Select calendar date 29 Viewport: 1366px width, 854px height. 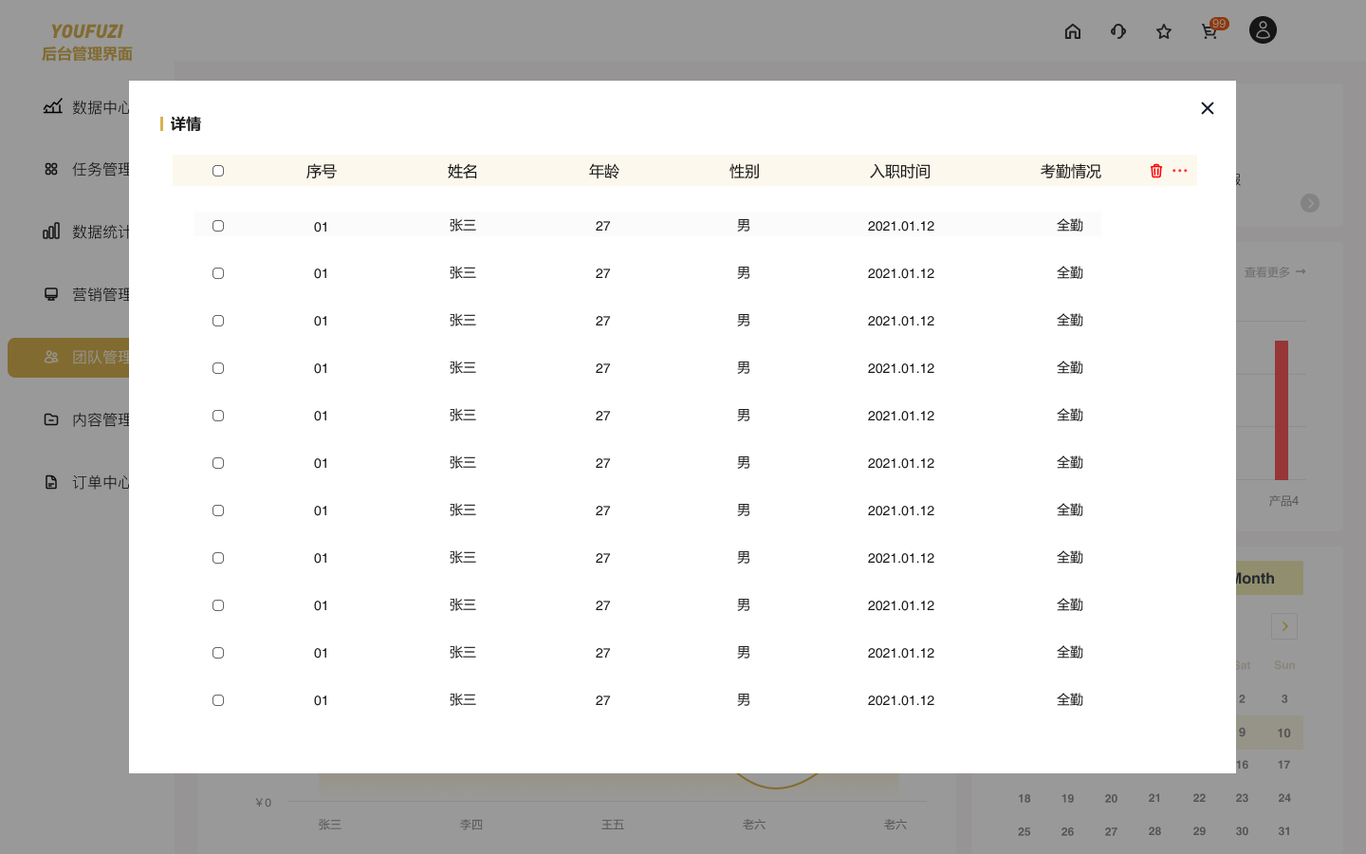pyautogui.click(x=1199, y=831)
